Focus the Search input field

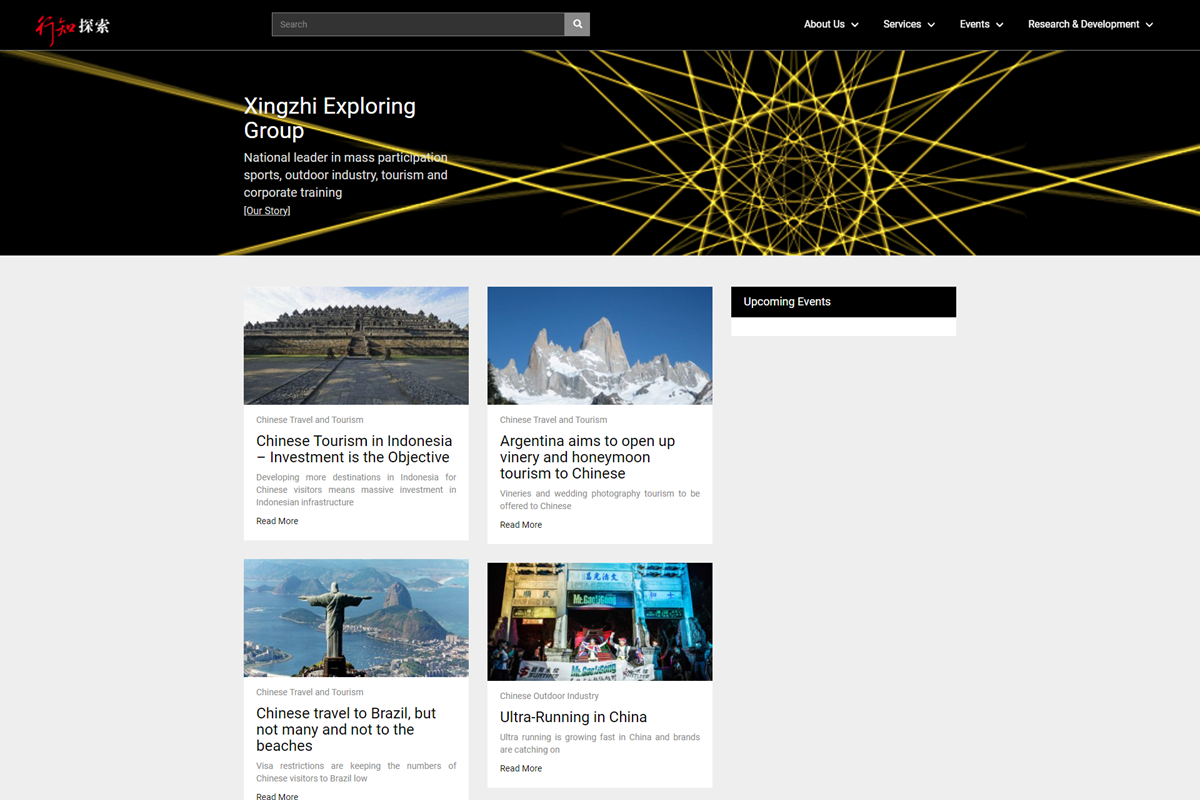click(x=418, y=24)
